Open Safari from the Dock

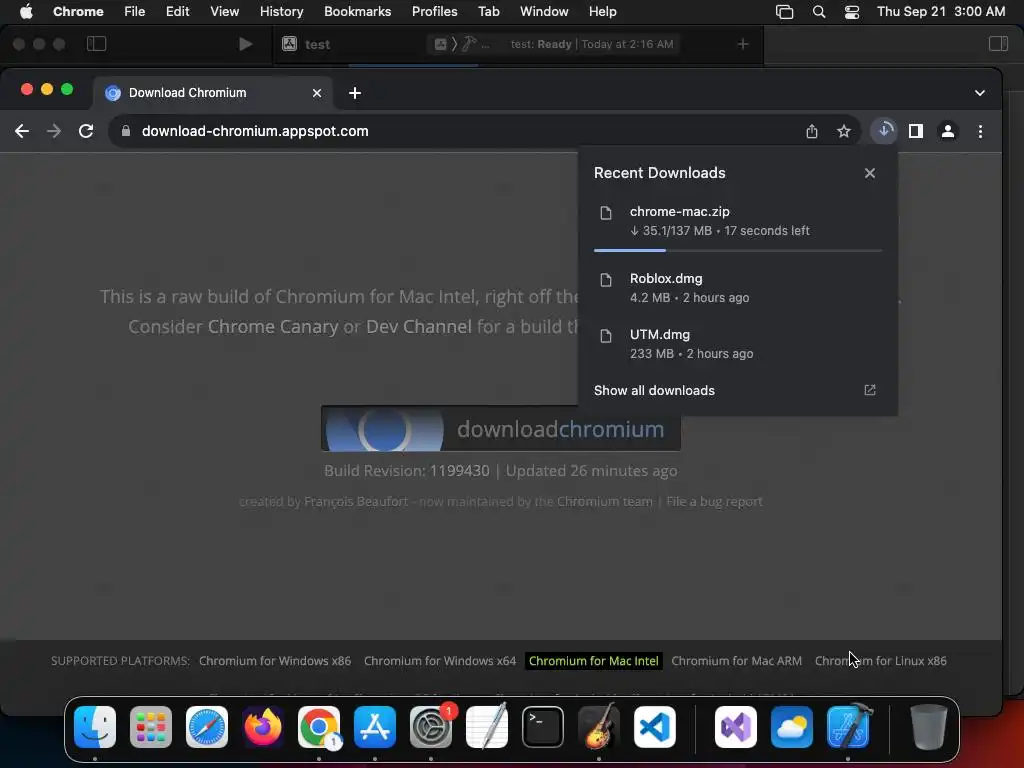pyautogui.click(x=207, y=727)
